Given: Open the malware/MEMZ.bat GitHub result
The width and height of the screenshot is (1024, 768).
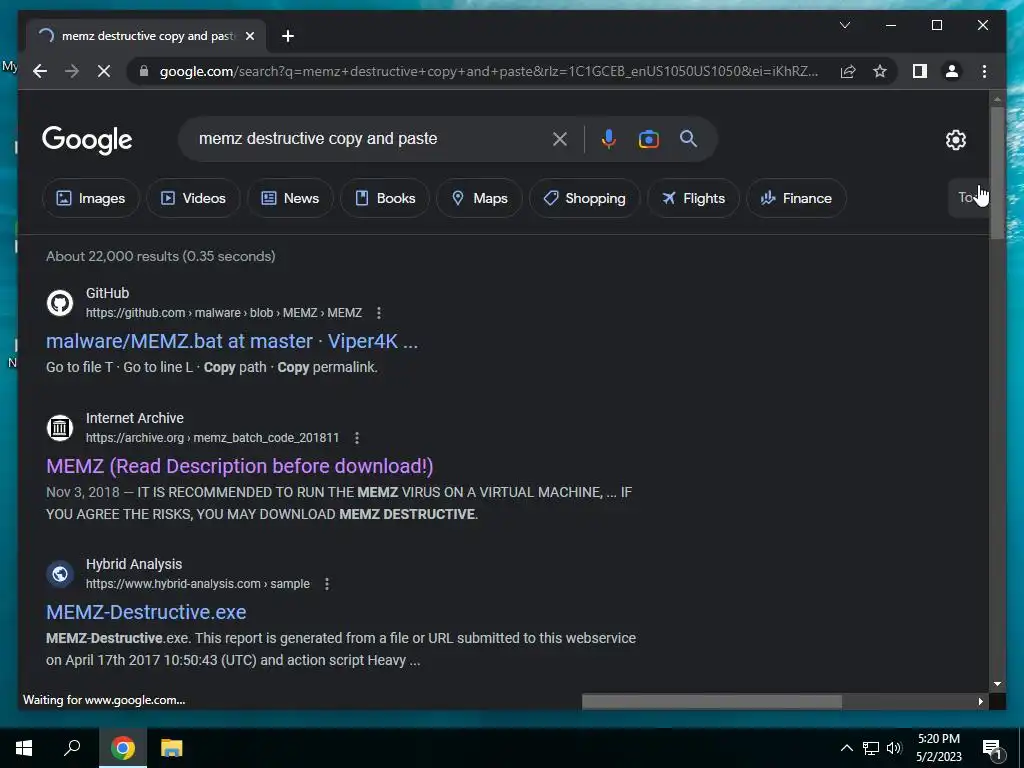Looking at the screenshot, I should (232, 341).
